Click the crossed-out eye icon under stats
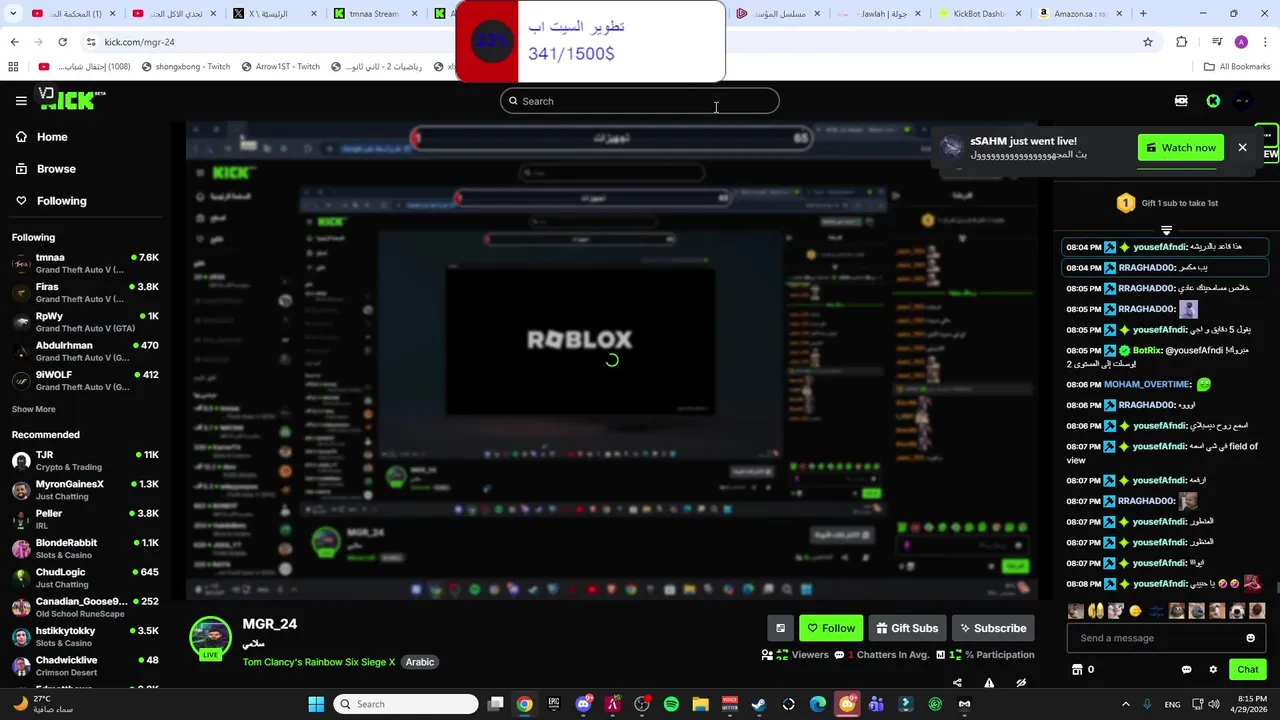 coord(1021,683)
